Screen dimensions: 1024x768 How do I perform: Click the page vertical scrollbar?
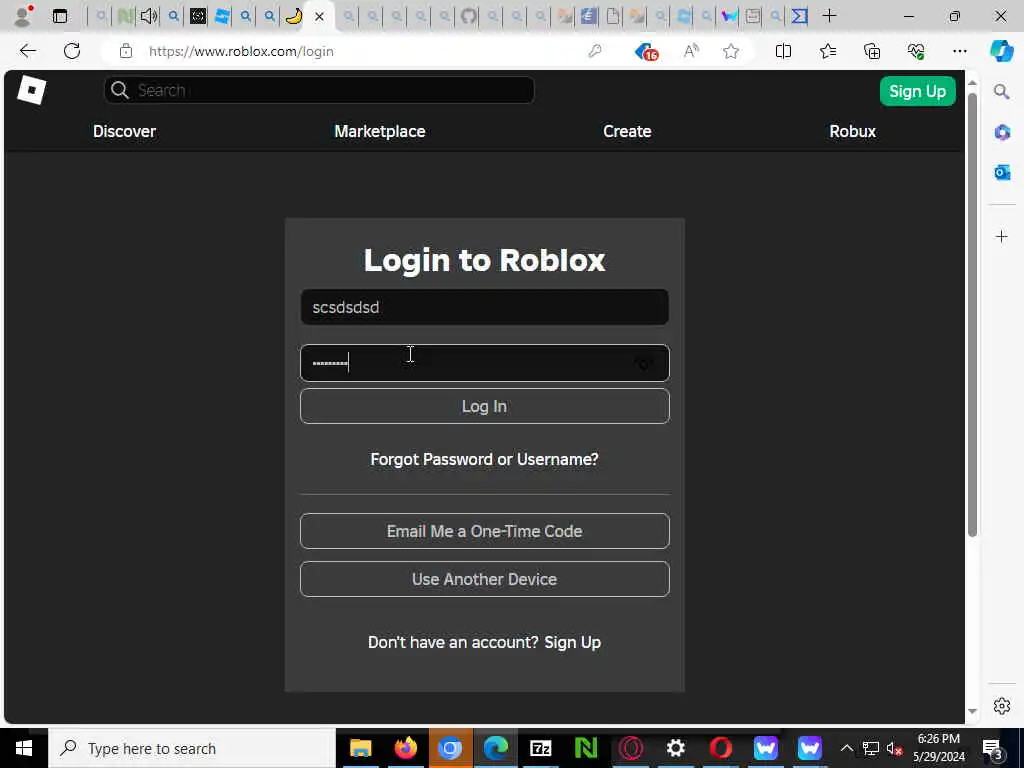coord(972,313)
